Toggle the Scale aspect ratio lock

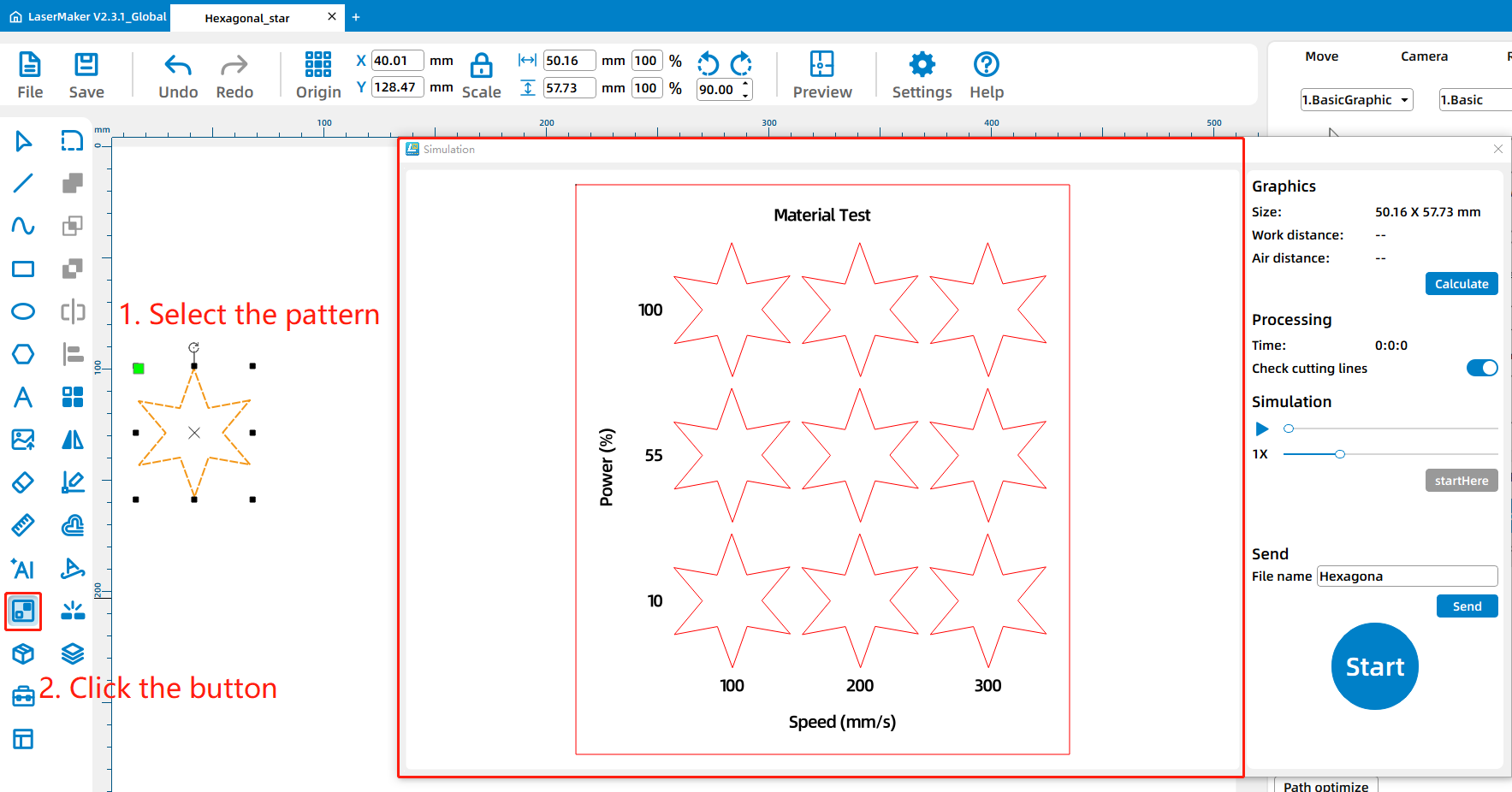coord(482,66)
